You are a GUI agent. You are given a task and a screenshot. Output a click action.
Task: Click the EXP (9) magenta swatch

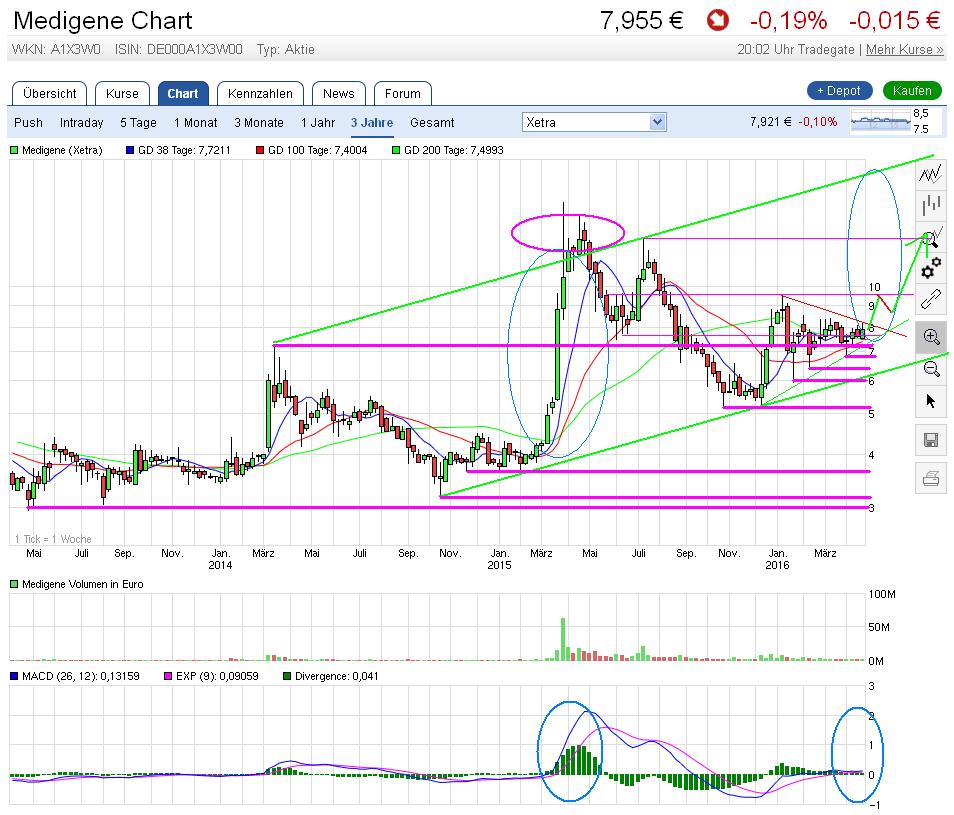pyautogui.click(x=168, y=676)
